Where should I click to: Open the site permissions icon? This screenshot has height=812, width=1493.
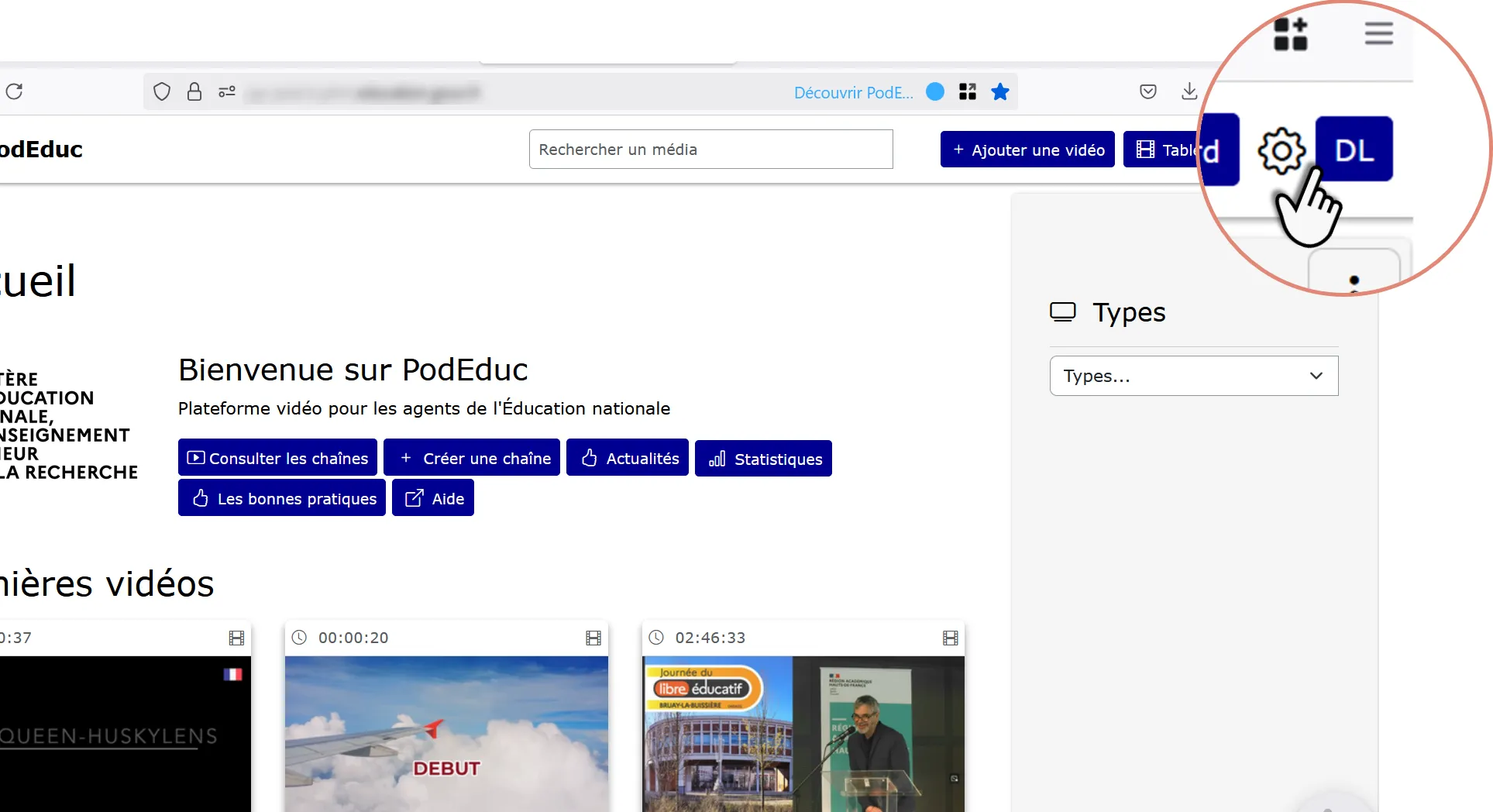(x=227, y=92)
